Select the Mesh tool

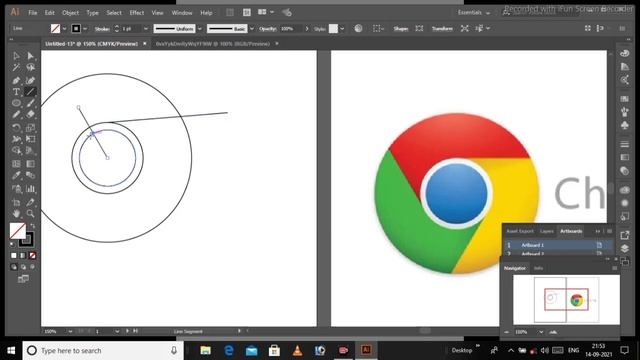point(16,164)
